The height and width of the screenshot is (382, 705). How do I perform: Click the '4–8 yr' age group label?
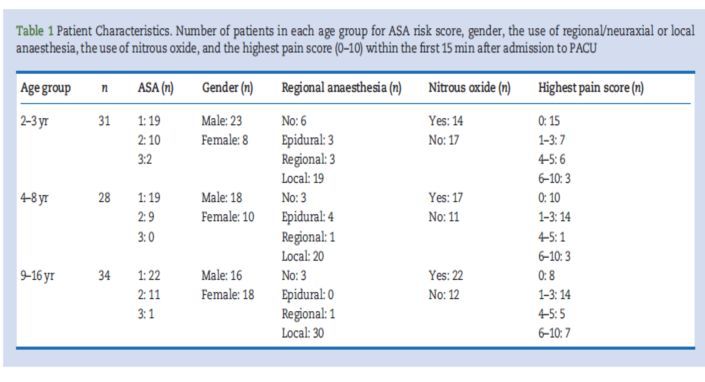coord(34,198)
